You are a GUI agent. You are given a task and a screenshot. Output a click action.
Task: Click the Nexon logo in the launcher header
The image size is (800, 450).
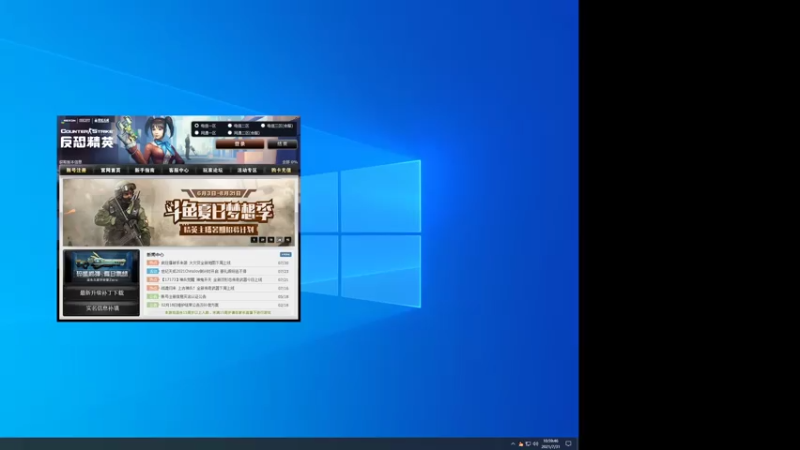click(x=68, y=121)
